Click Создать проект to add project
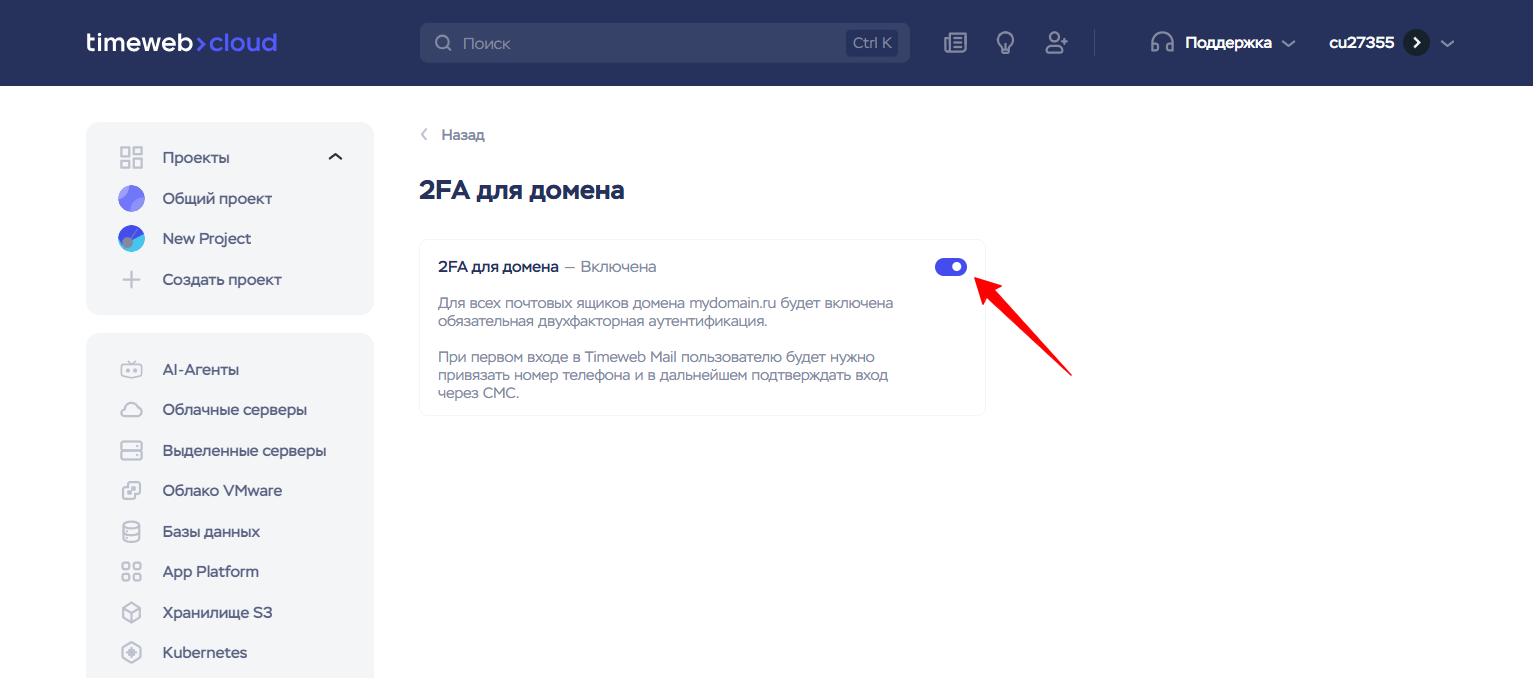Image resolution: width=1533 pixels, height=678 pixels. [x=222, y=280]
